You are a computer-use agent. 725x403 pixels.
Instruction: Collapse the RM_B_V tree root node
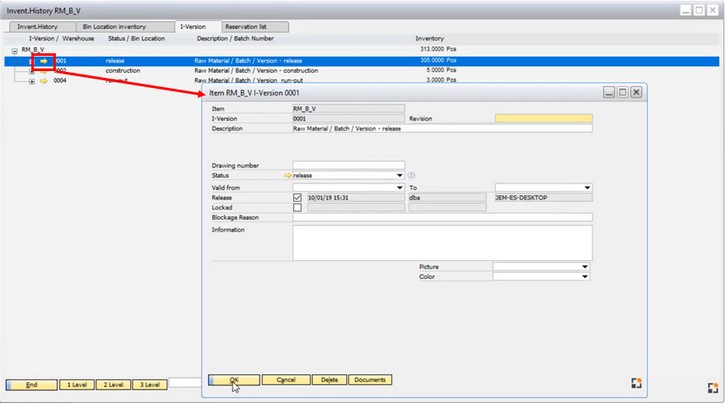16,49
